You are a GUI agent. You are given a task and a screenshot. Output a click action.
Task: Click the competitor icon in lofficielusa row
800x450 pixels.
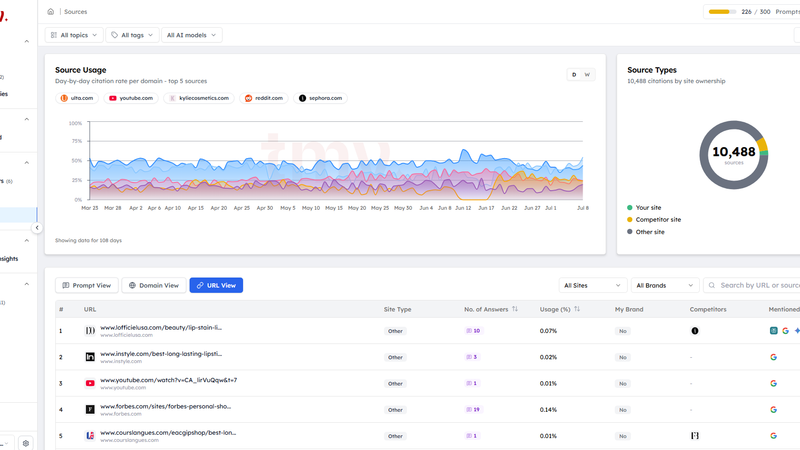(694, 331)
